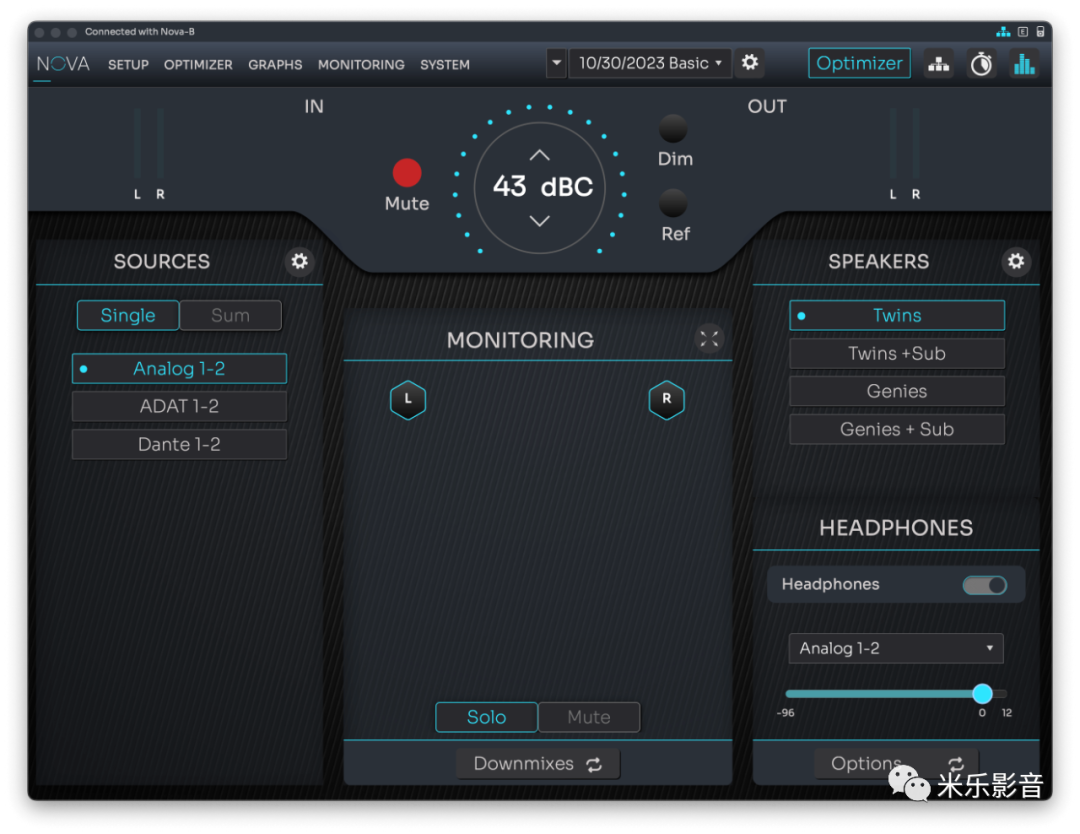Expand the headphones Analog 1-2 source dropdown

pos(895,648)
